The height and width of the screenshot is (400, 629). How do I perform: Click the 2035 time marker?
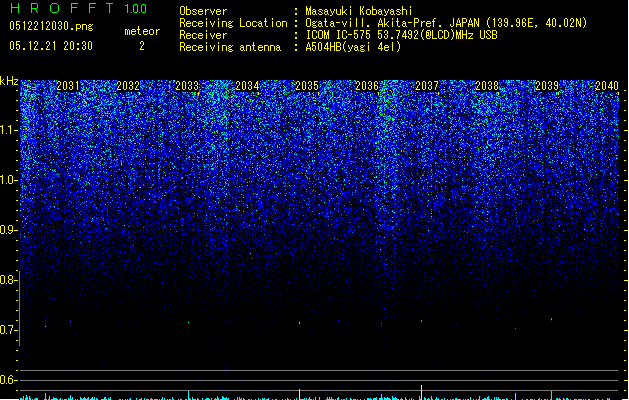tap(307, 86)
